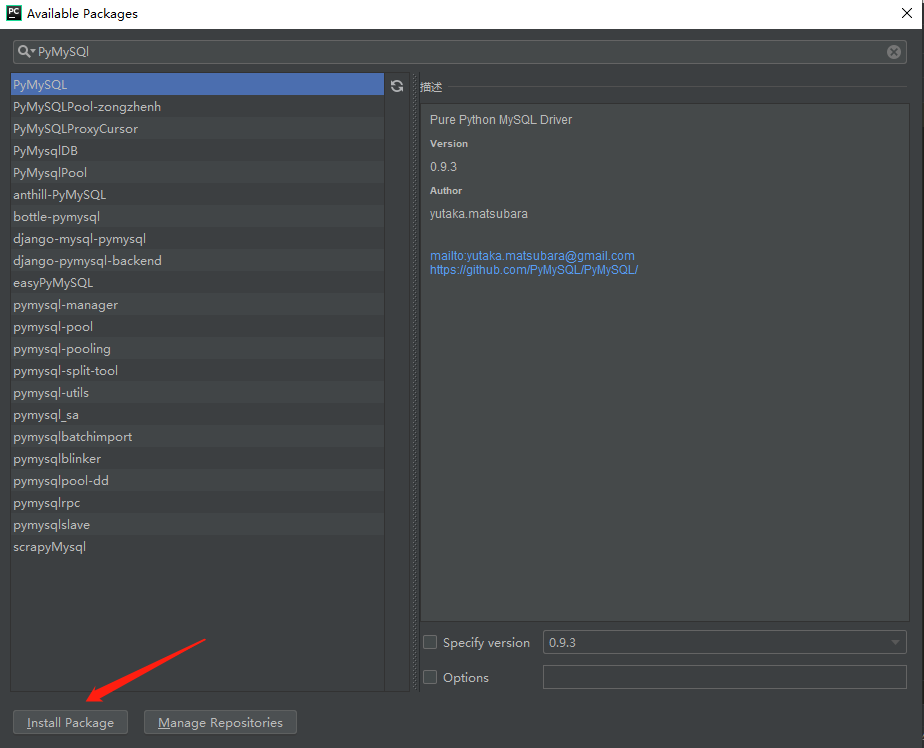Click the Pure Python MySQL Driver description
Screen dimensions: 924x748
coord(501,120)
